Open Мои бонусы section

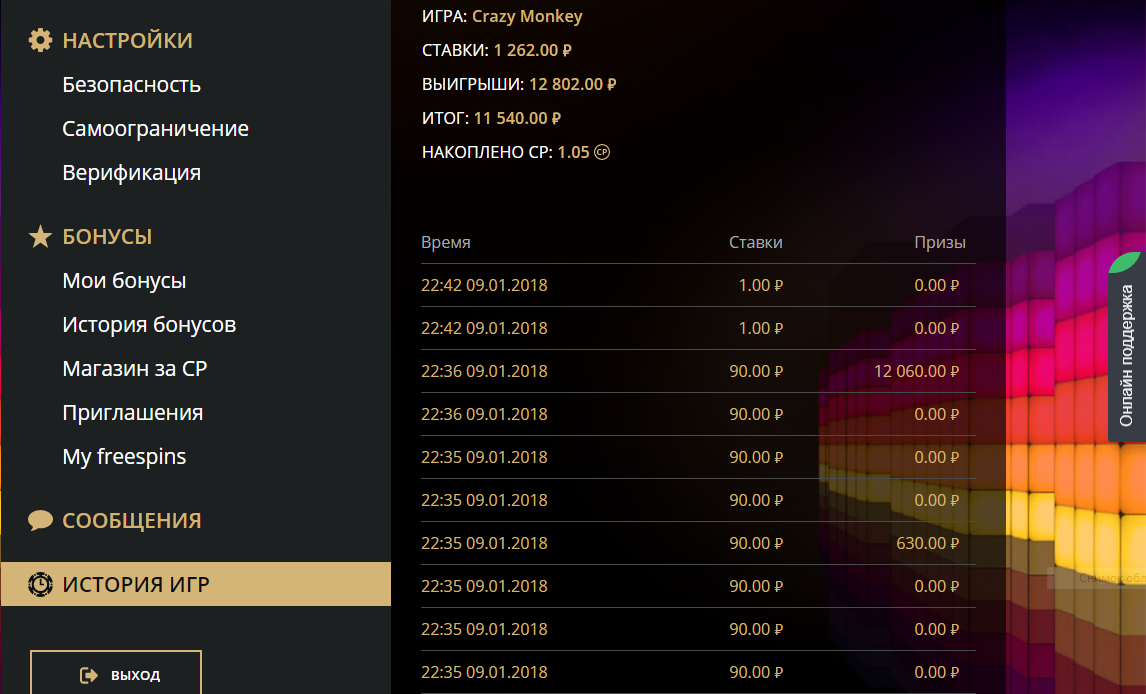pyautogui.click(x=124, y=281)
